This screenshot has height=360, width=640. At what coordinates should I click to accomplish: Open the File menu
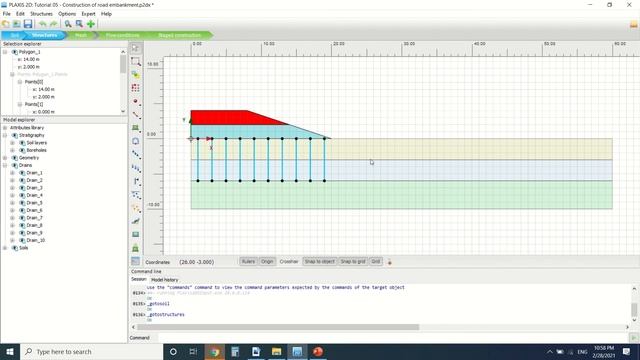tap(7, 14)
